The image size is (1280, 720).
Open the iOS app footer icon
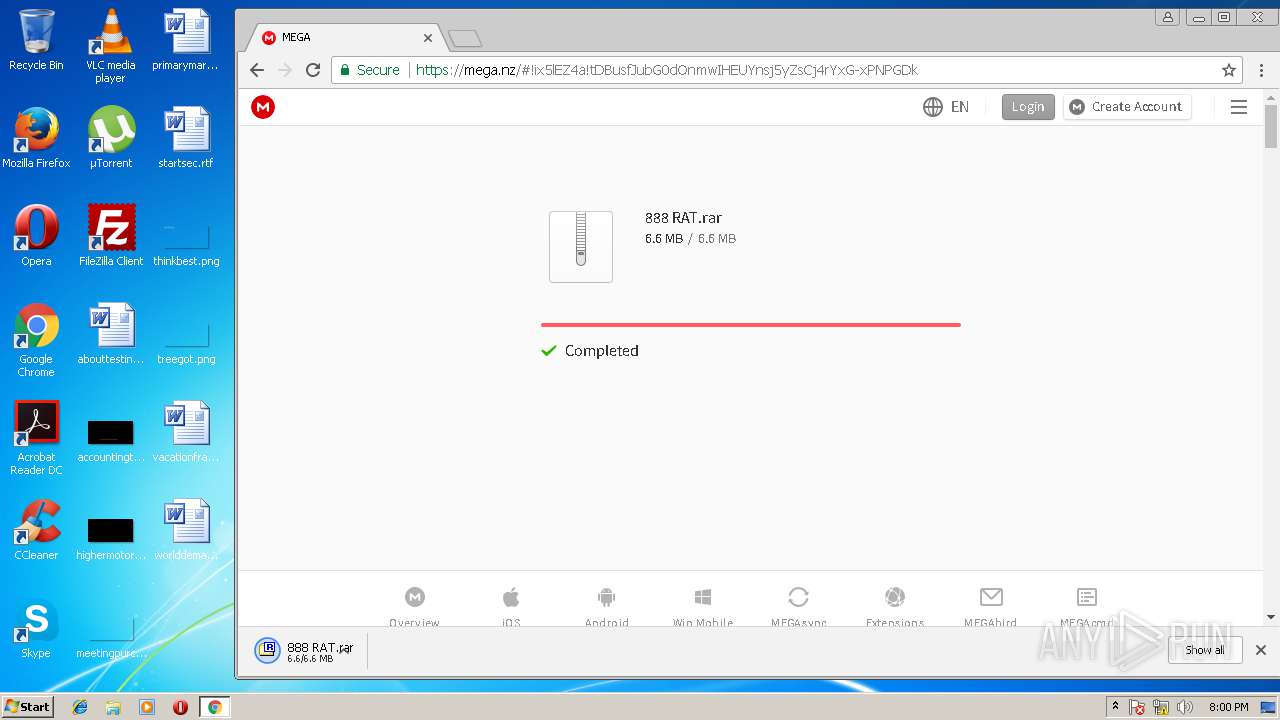click(511, 597)
